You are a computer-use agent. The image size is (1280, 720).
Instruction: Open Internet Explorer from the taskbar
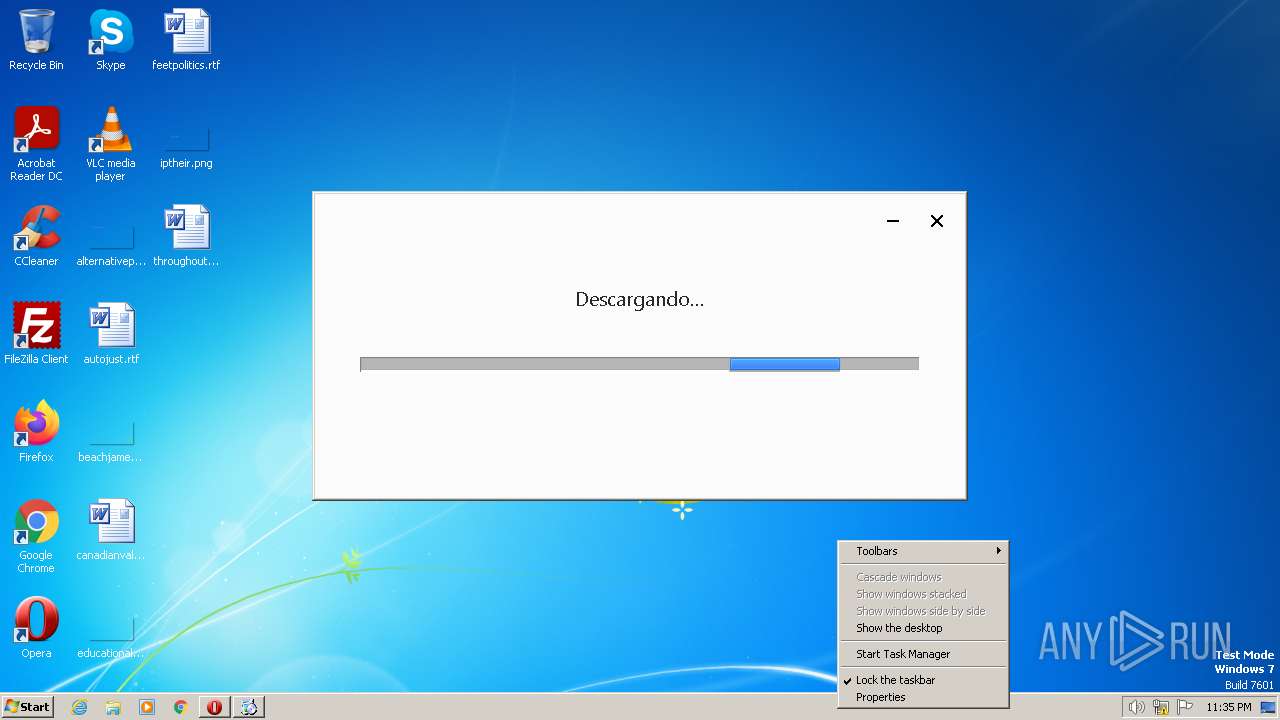[79, 707]
